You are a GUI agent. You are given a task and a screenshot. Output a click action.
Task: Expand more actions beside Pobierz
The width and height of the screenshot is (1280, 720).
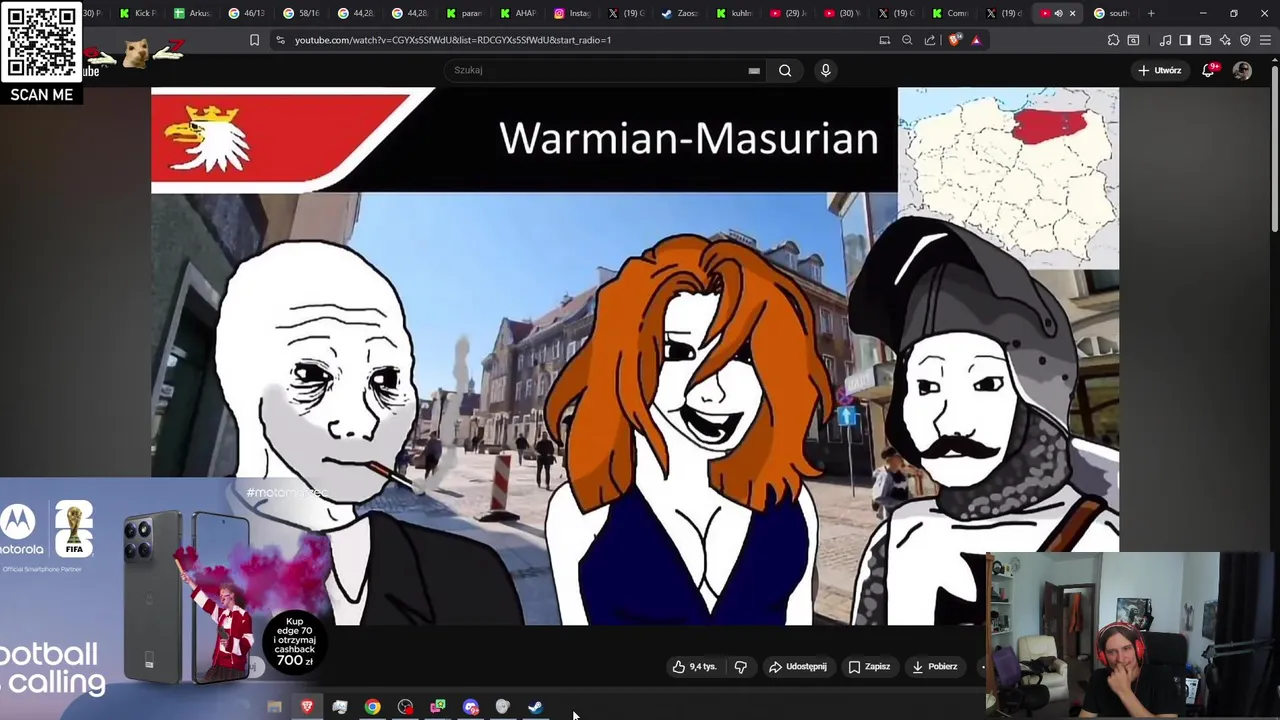pyautogui.click(x=982, y=667)
